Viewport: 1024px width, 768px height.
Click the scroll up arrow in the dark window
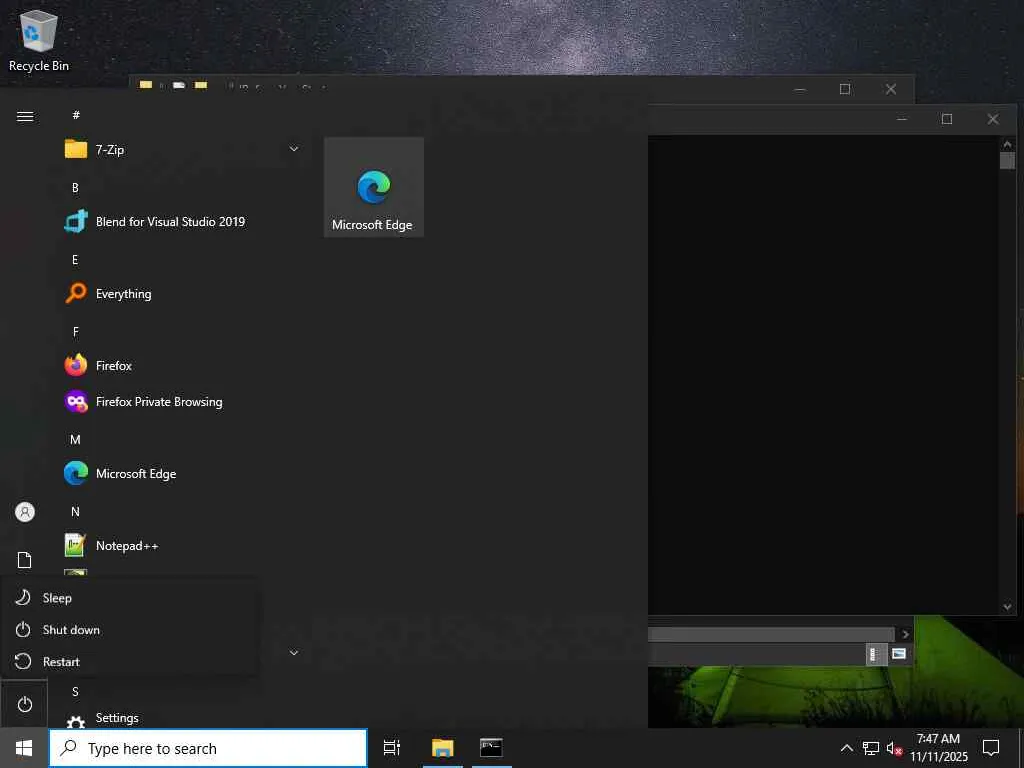click(x=1007, y=144)
